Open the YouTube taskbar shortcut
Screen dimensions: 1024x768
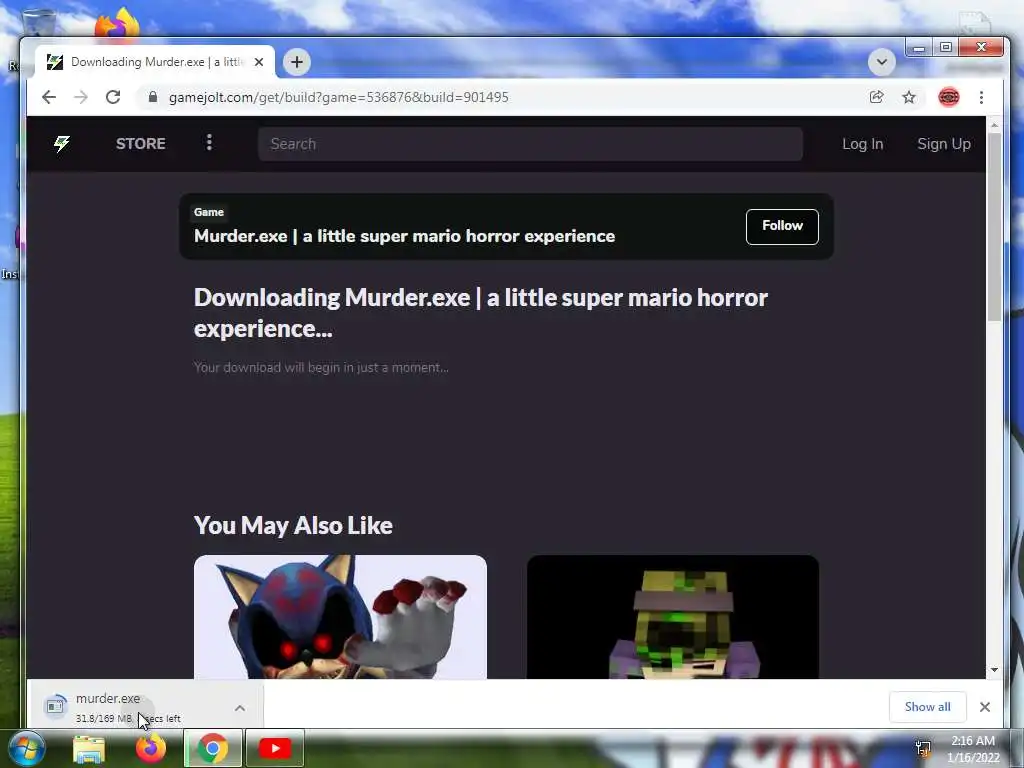coord(275,748)
